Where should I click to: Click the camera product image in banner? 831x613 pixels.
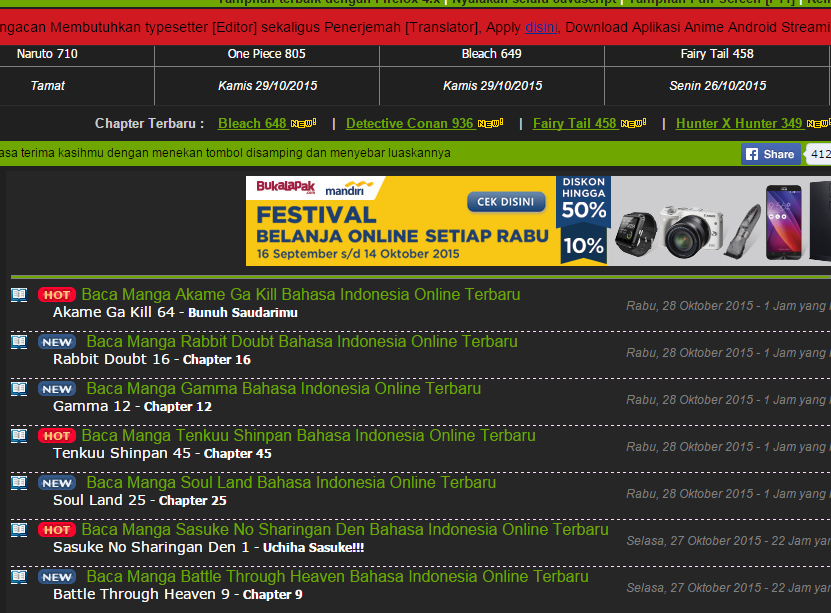692,231
